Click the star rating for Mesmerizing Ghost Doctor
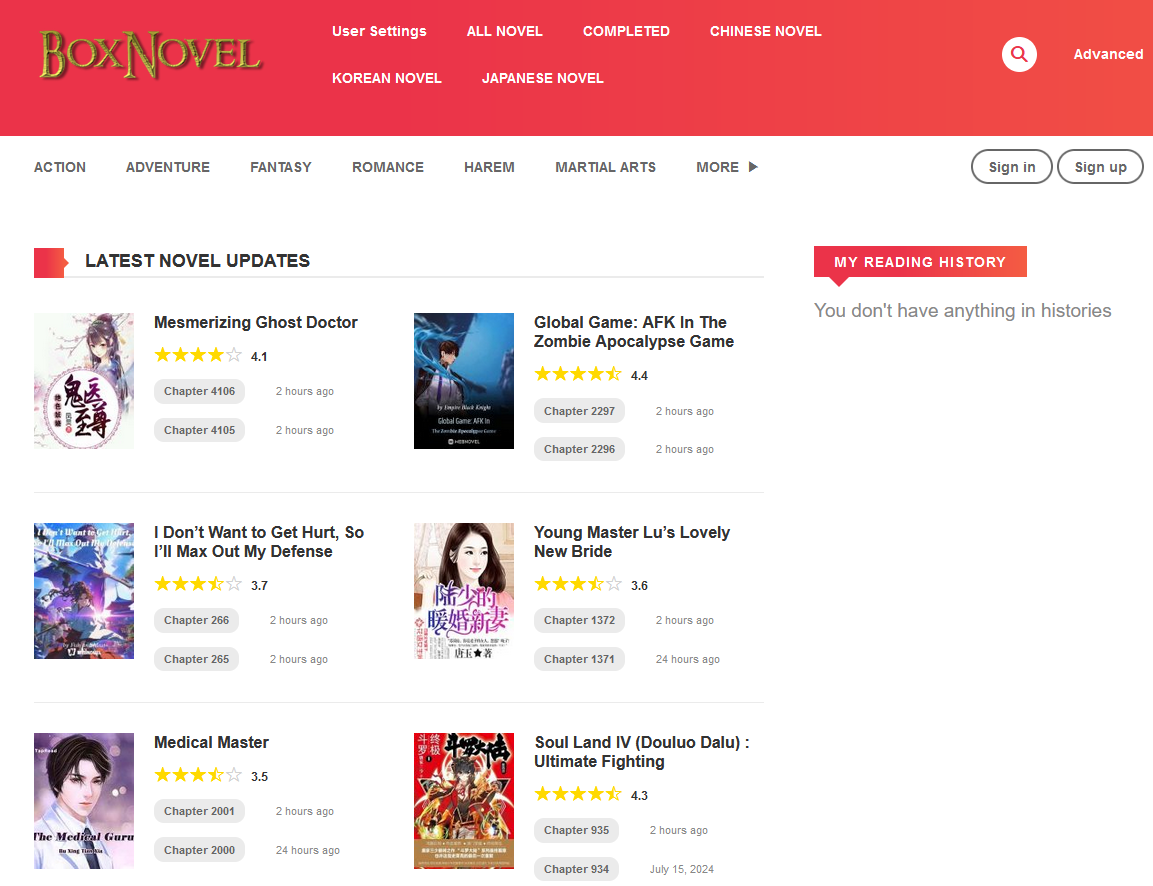The width and height of the screenshot is (1153, 886). pyautogui.click(x=198, y=355)
